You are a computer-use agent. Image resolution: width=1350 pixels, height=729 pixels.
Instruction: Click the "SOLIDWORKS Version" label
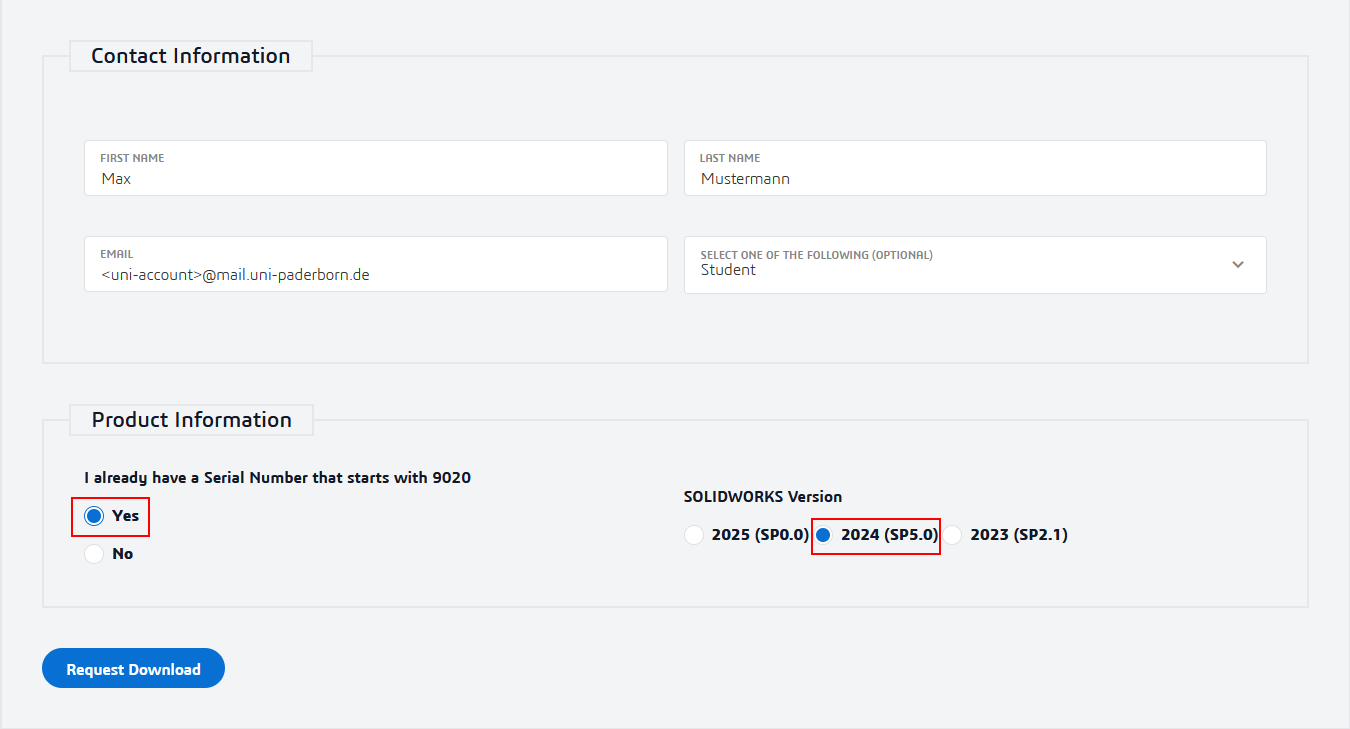coord(763,496)
